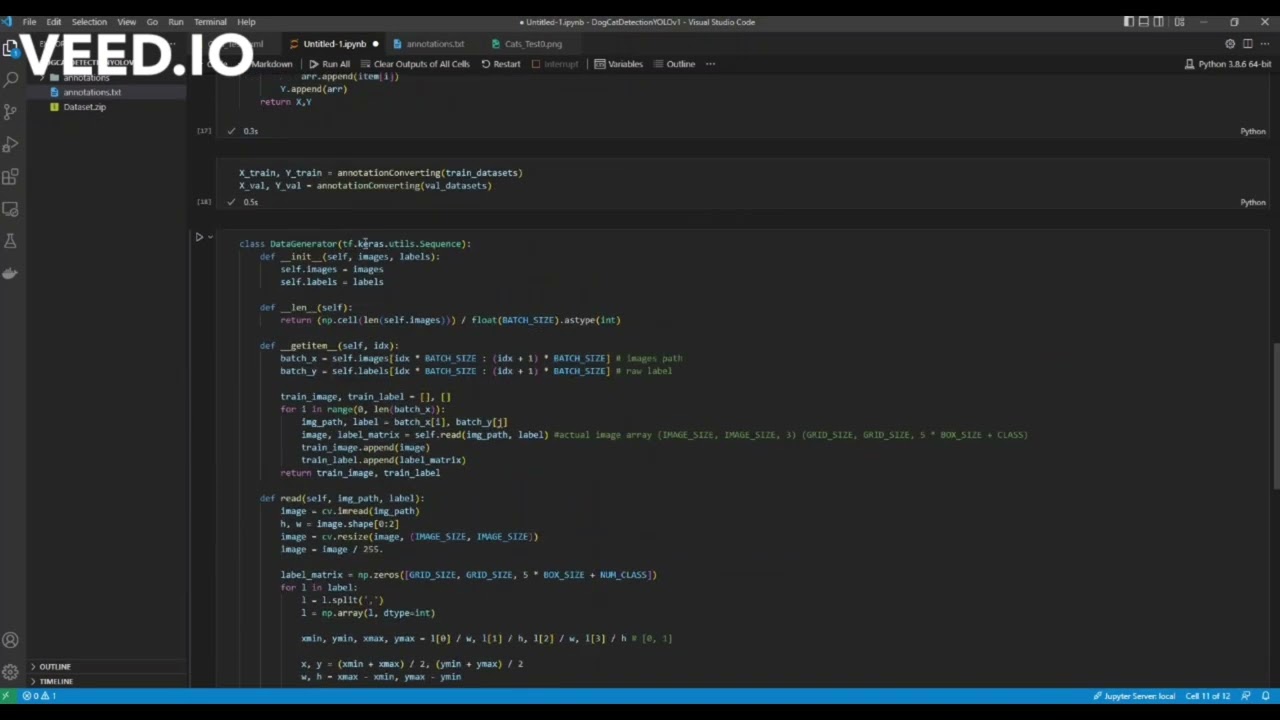Image resolution: width=1280 pixels, height=720 pixels.
Task: Open the Terminal menu
Action: (210, 22)
